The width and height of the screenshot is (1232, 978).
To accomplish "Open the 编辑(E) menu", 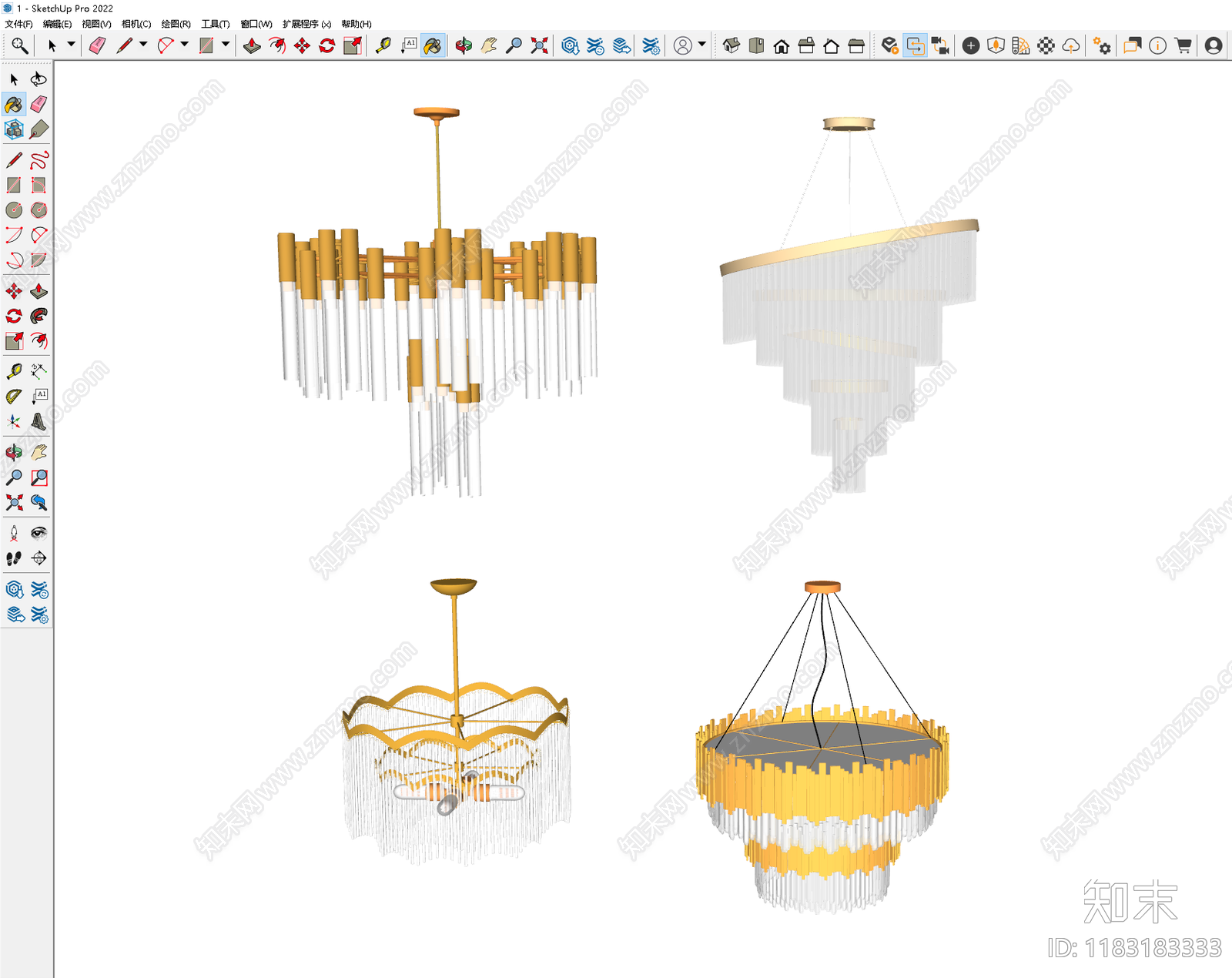I will tap(57, 24).
